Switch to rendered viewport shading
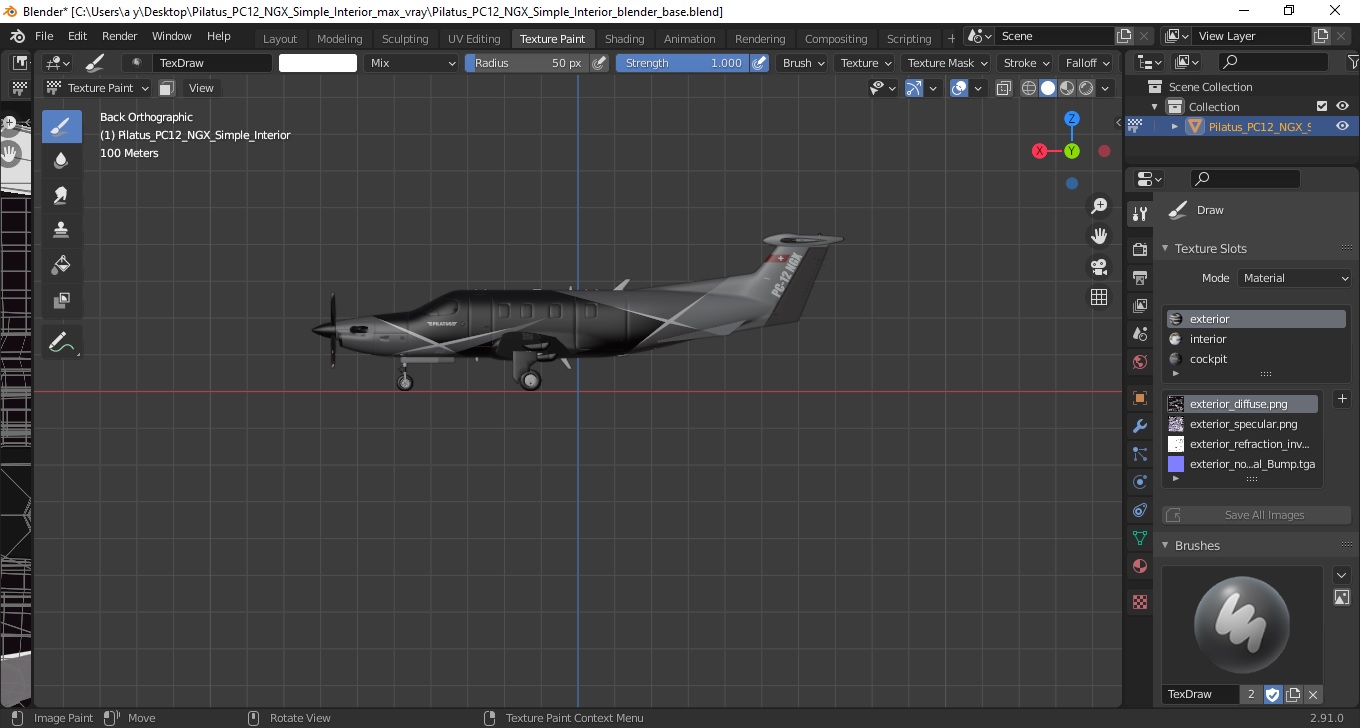1360x728 pixels. click(1086, 88)
